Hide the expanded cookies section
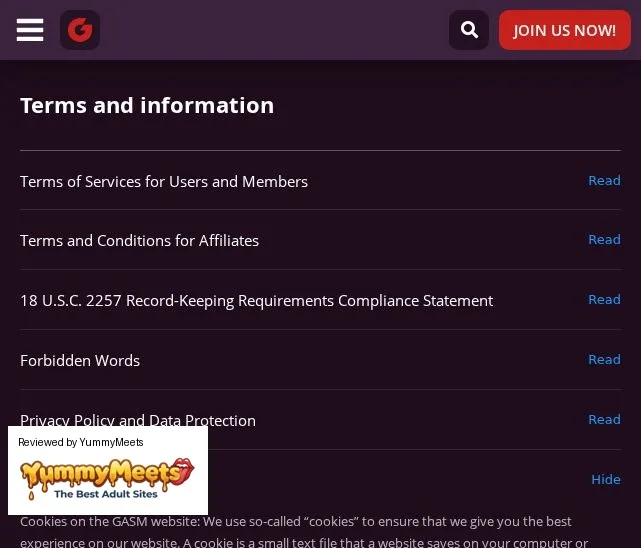The width and height of the screenshot is (641, 548). 606,479
